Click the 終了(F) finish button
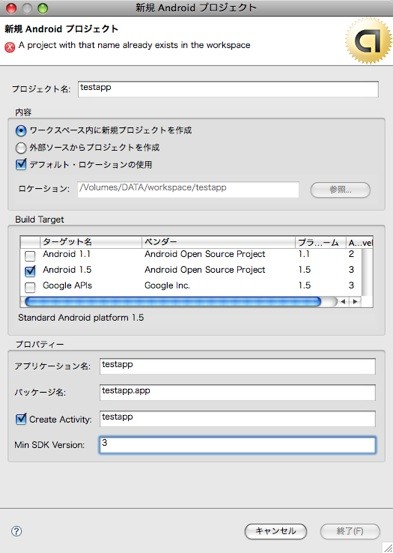The height and width of the screenshot is (553, 393). tap(350, 531)
